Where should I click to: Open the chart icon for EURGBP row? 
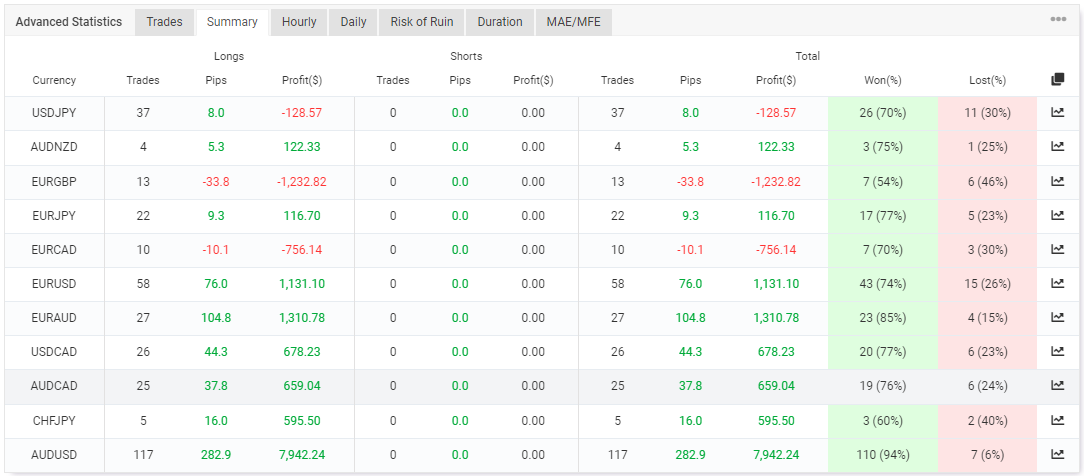[x=1057, y=181]
